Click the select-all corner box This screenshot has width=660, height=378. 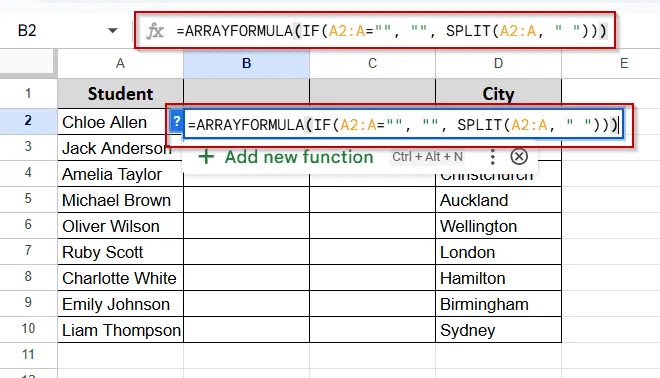tap(28, 64)
